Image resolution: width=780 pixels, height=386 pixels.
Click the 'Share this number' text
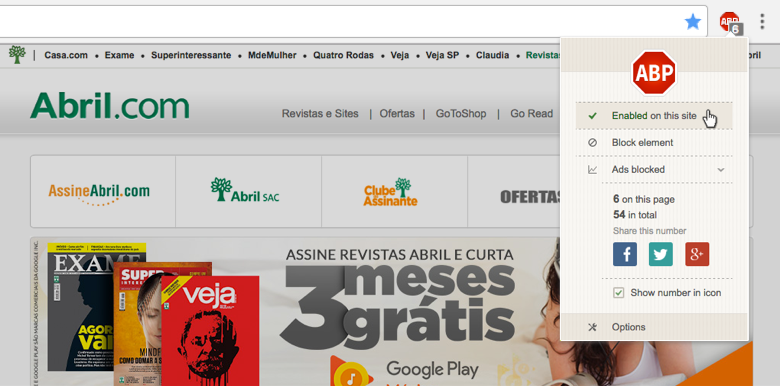pyautogui.click(x=650, y=231)
